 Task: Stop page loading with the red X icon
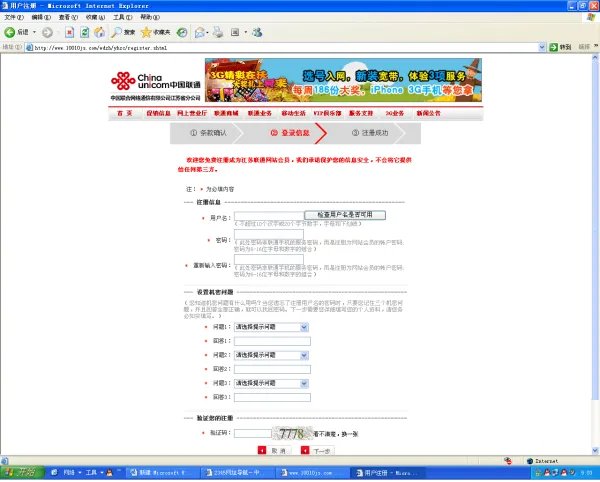[69, 33]
